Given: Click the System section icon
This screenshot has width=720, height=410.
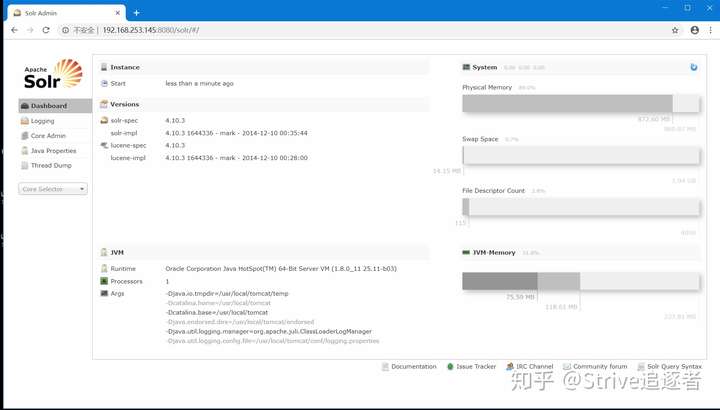Looking at the screenshot, I should [466, 67].
